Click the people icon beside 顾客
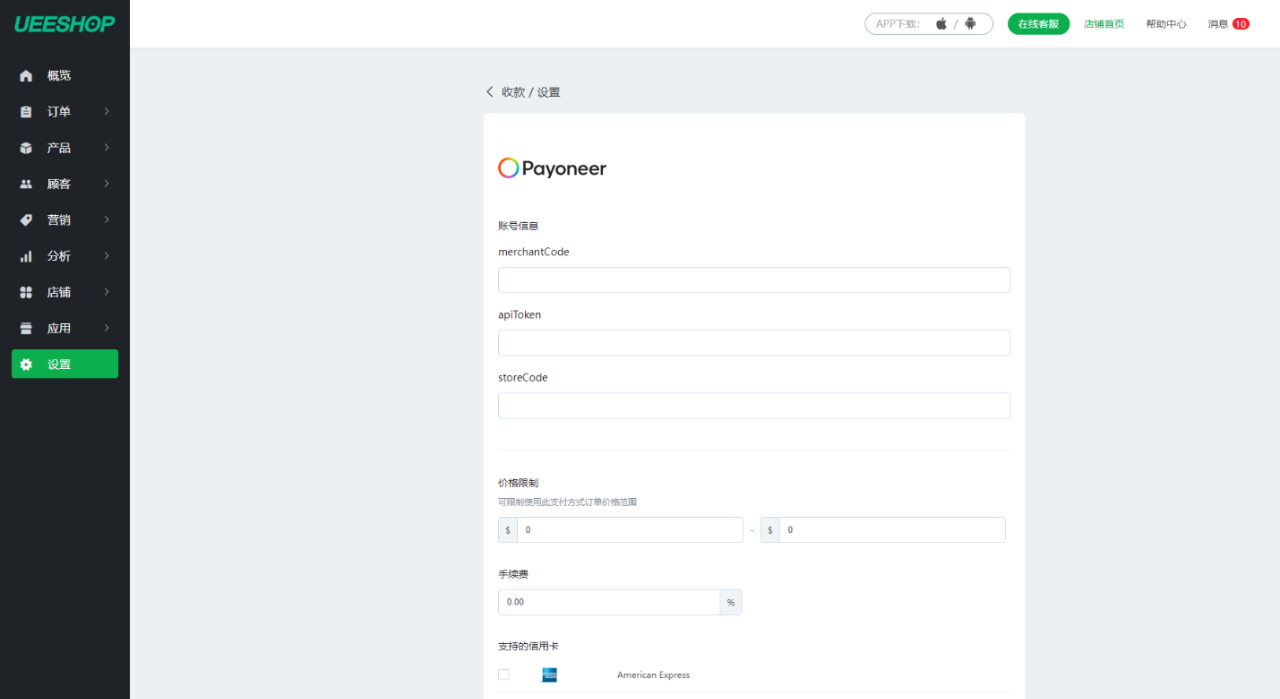This screenshot has height=699, width=1280. [26, 184]
